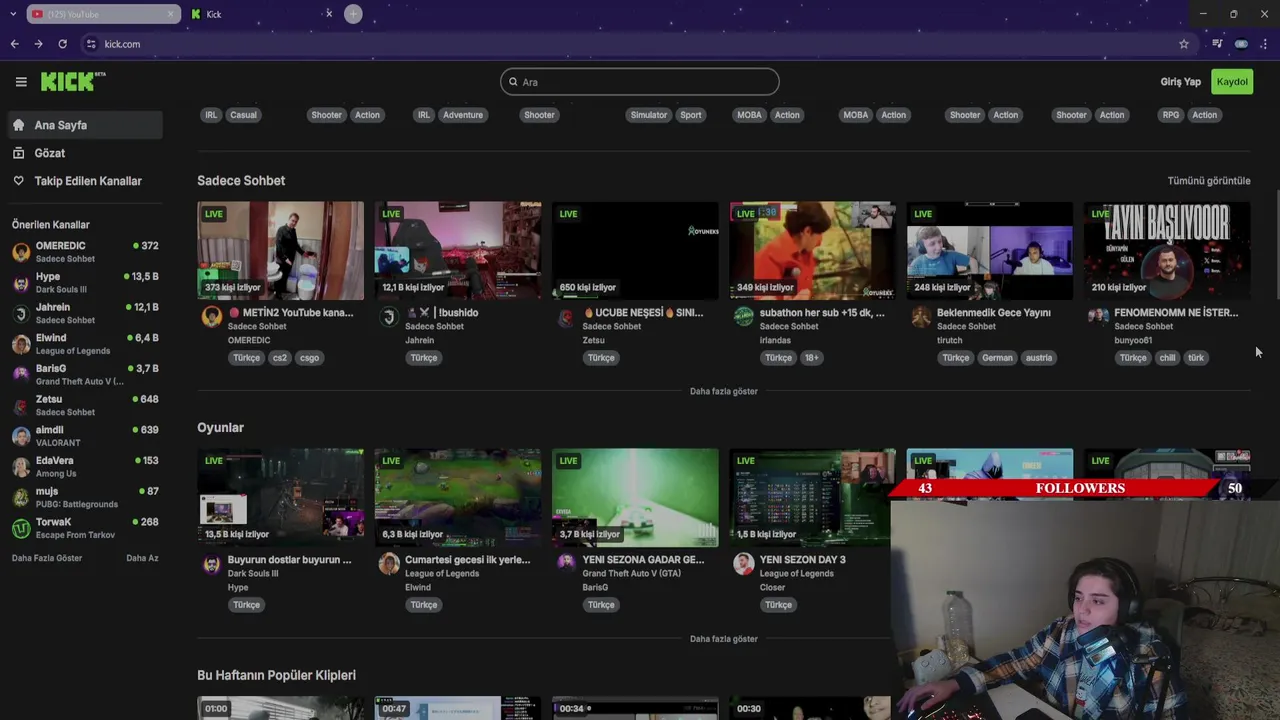This screenshot has height=720, width=1280.
Task: Open Takip Edilen Kanallar
Action: tap(84, 181)
